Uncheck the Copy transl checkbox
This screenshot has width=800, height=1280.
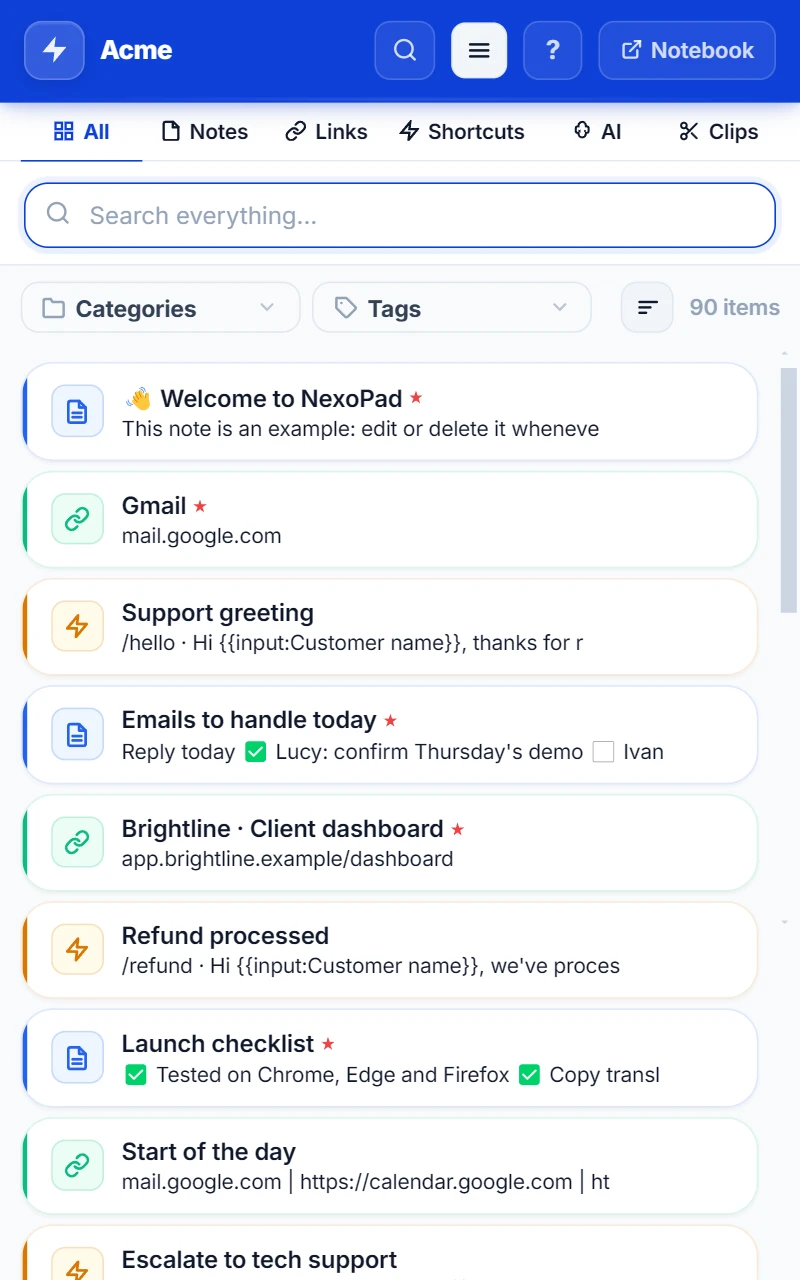(531, 1075)
